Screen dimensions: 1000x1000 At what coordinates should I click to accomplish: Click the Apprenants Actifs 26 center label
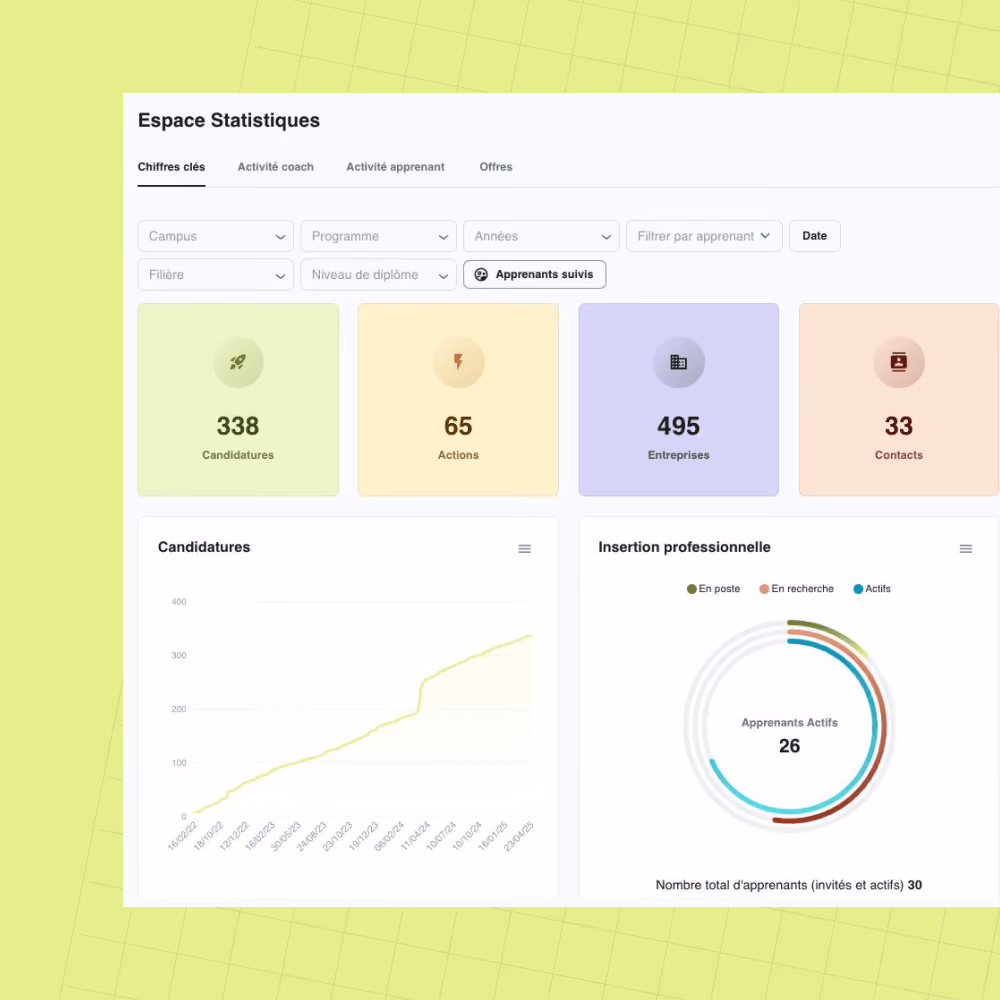pyautogui.click(x=790, y=735)
